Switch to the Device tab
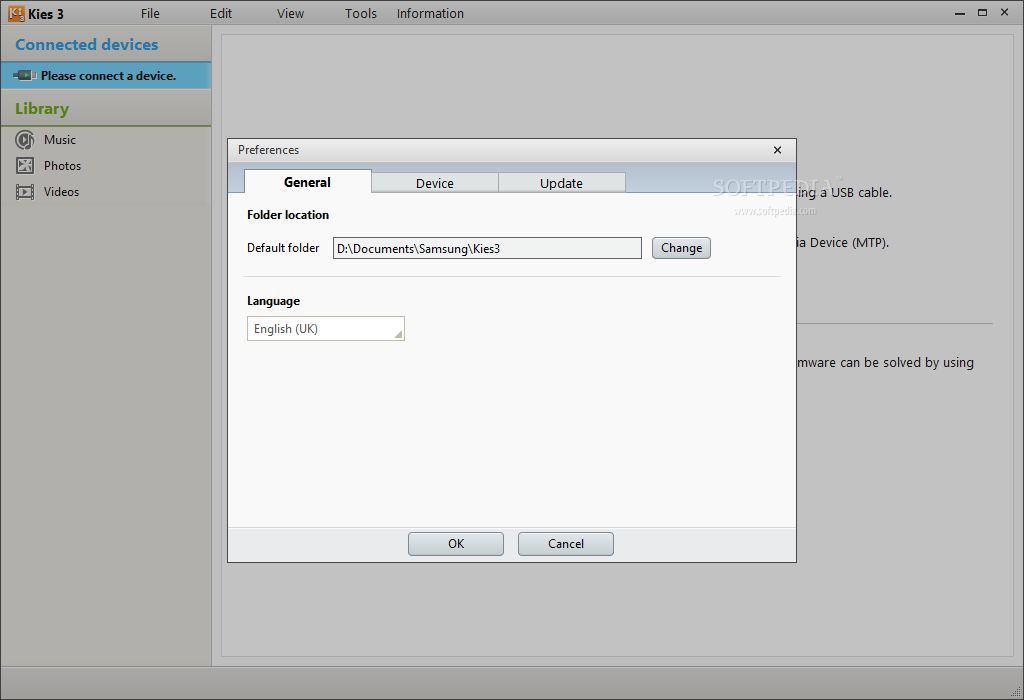Screen dimensions: 1024x700 [x=435, y=183]
